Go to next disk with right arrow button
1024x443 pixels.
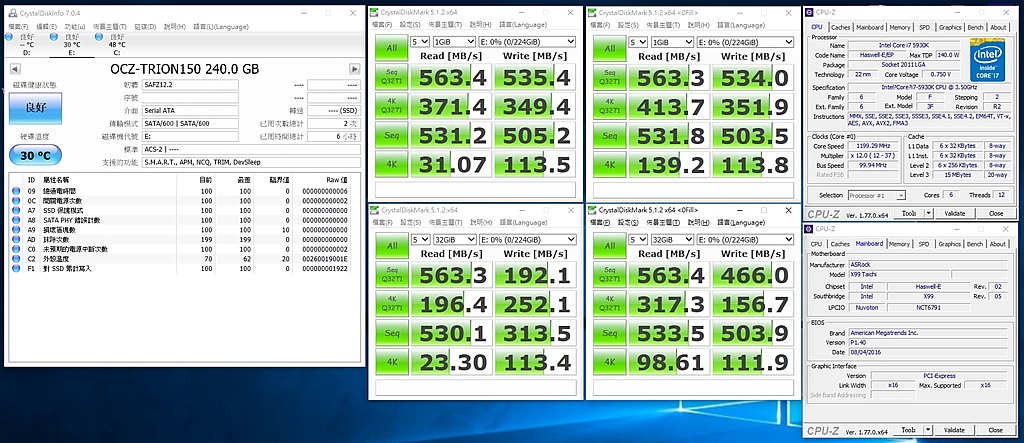[x=355, y=69]
